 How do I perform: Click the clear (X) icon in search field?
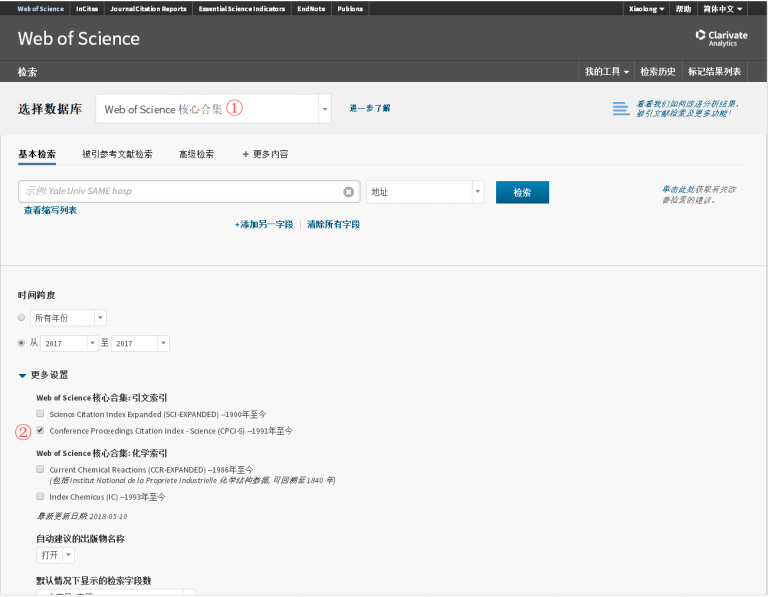348,192
